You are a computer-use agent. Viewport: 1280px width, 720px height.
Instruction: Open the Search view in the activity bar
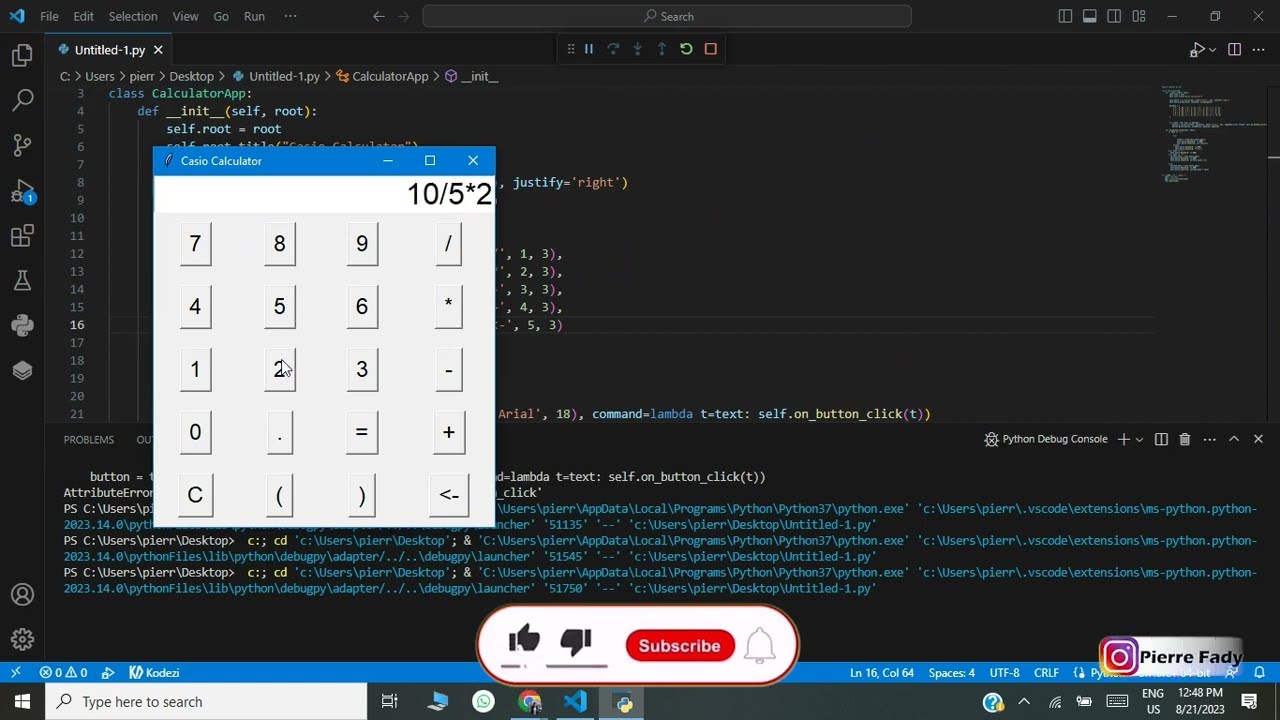coord(22,100)
